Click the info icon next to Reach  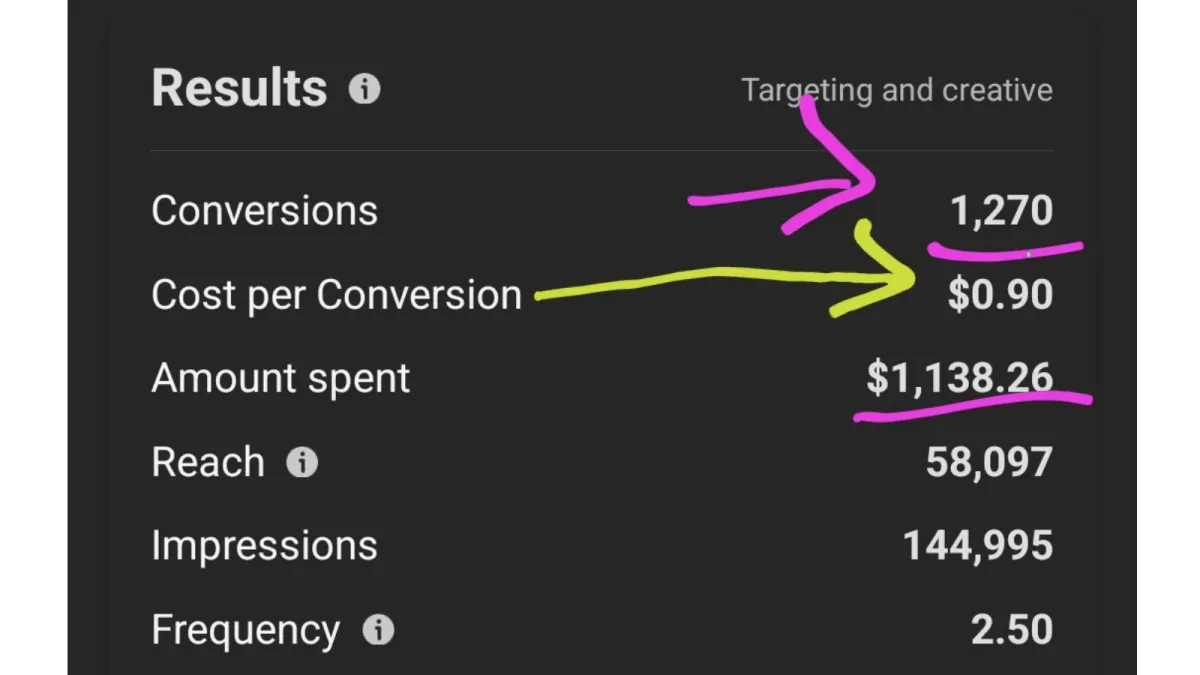pyautogui.click(x=302, y=463)
